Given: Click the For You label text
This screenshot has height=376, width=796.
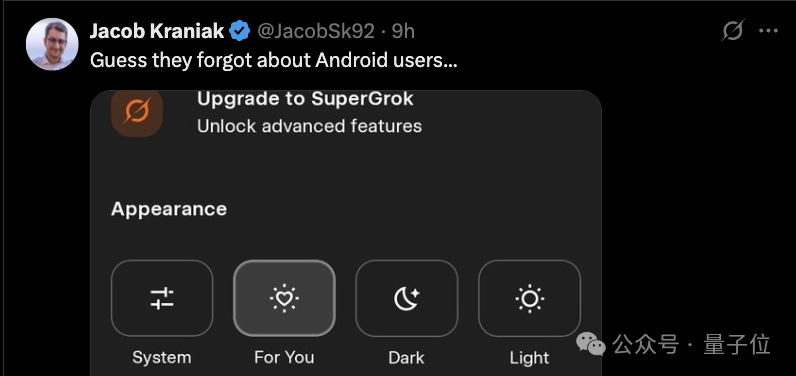Looking at the screenshot, I should (x=284, y=357).
